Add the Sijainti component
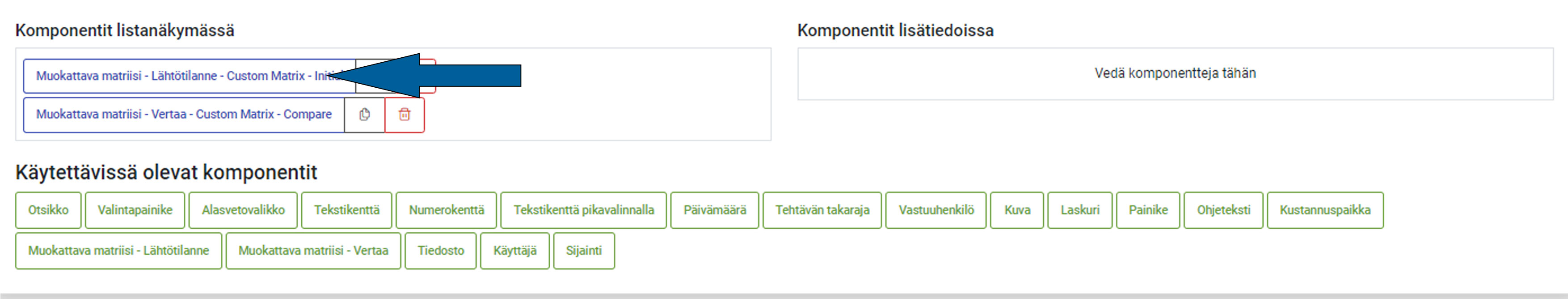The image size is (1568, 299). [583, 250]
